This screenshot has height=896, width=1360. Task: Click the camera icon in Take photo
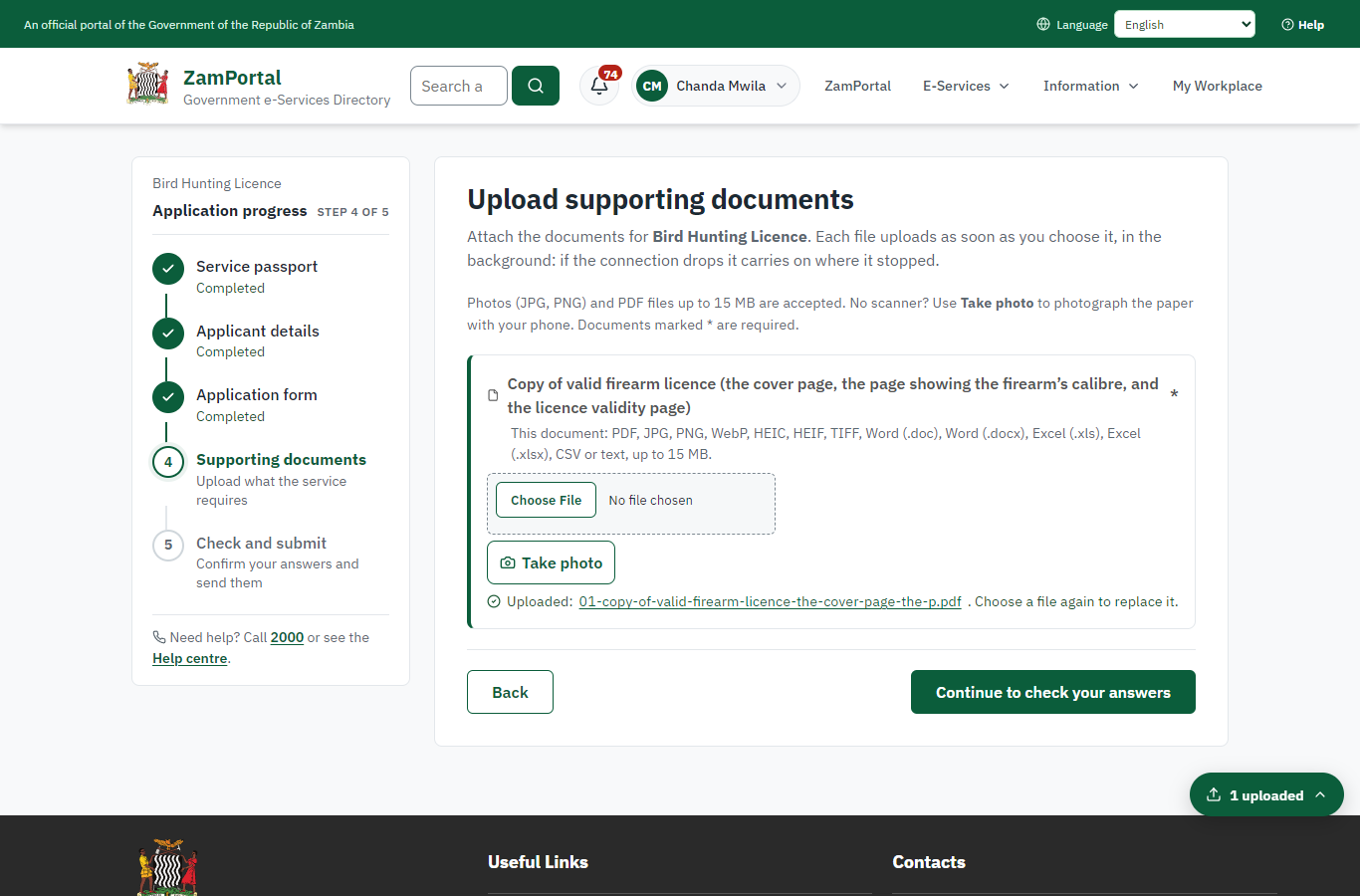(x=508, y=562)
